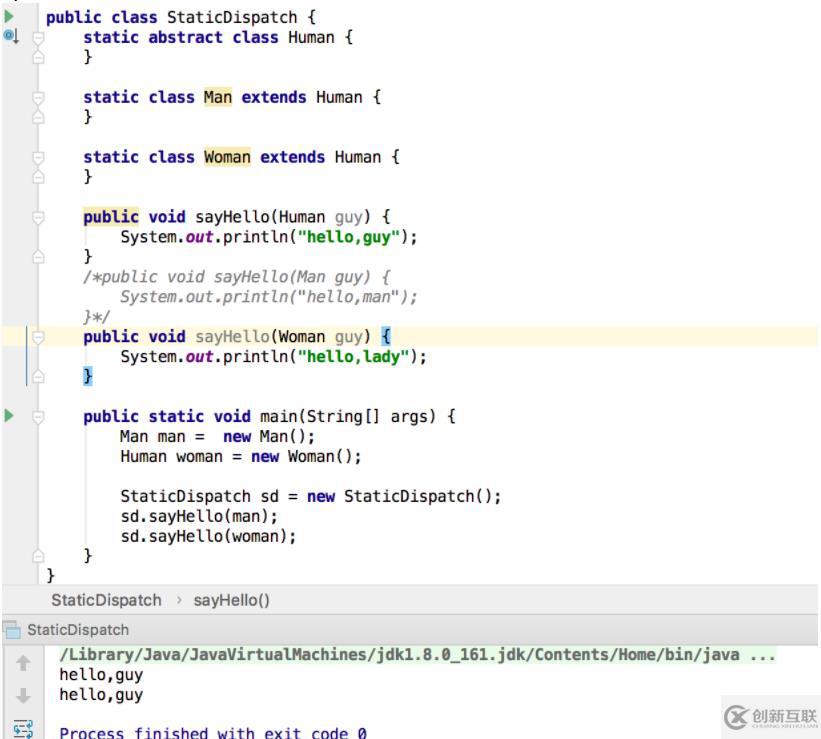Click the highlighted opening brace of sayHello(Woman)
The height and width of the screenshot is (739, 821).
click(386, 336)
